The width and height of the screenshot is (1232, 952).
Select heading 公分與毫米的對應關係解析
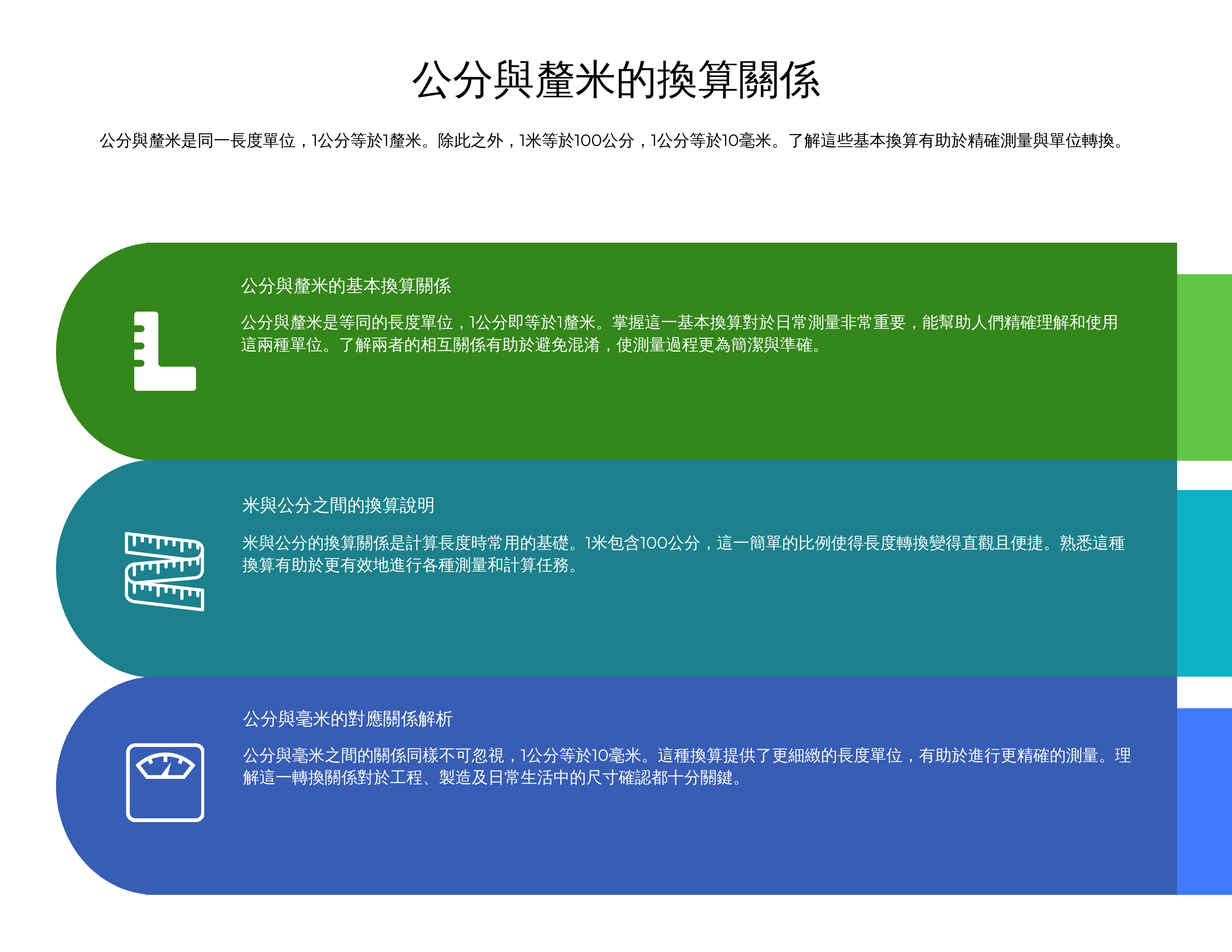pyautogui.click(x=348, y=719)
